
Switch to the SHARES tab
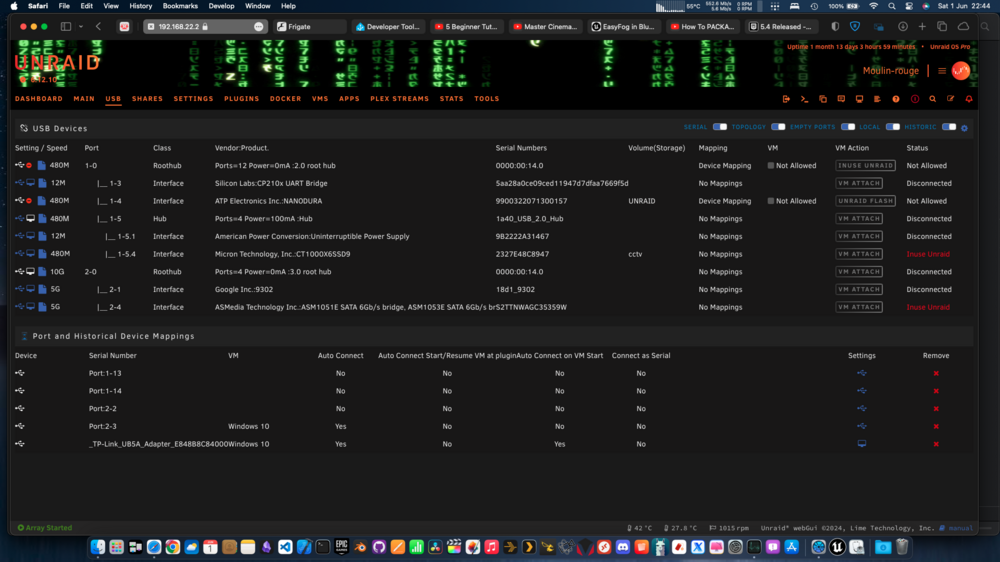point(147,99)
